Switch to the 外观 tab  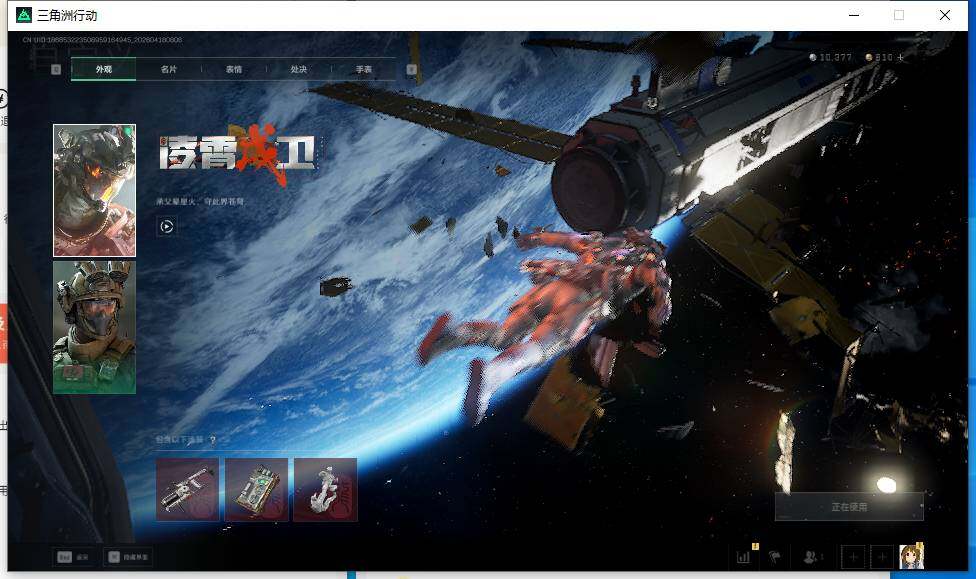(x=103, y=69)
